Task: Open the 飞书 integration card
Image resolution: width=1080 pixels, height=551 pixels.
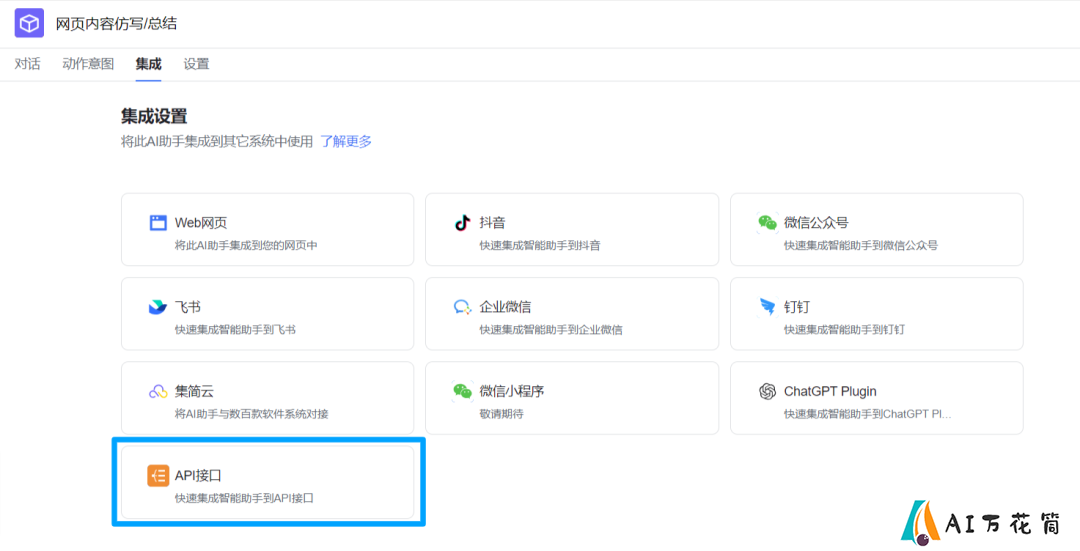Action: tap(267, 314)
